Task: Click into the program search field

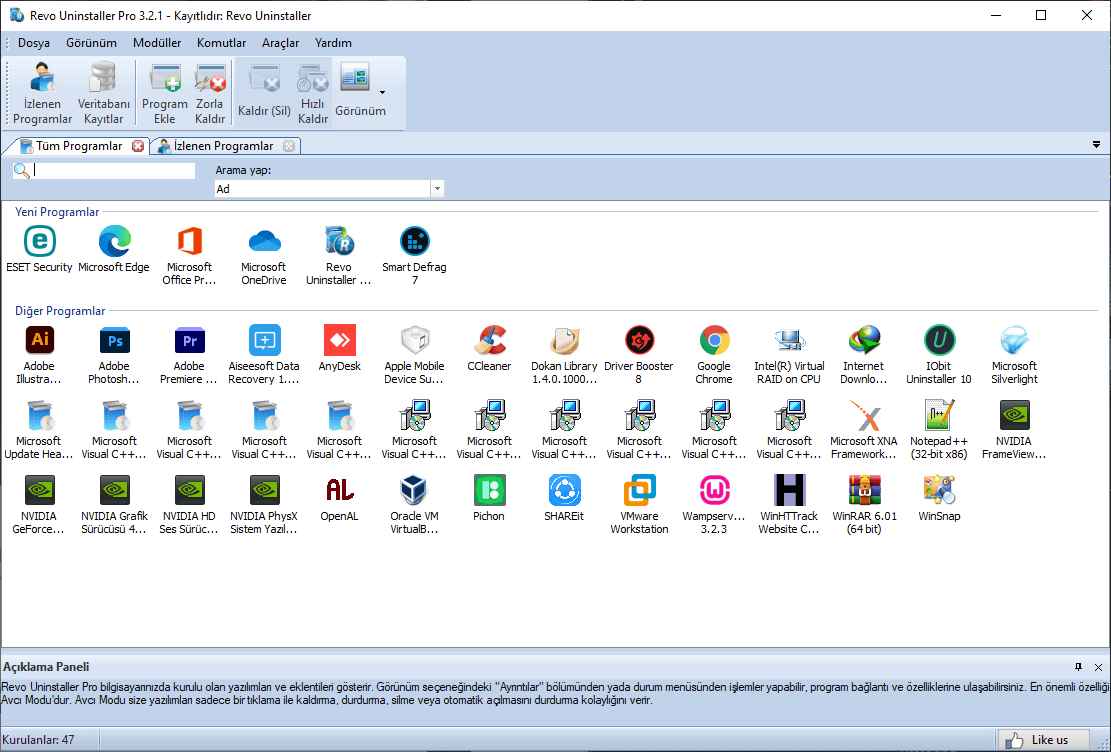Action: click(114, 171)
